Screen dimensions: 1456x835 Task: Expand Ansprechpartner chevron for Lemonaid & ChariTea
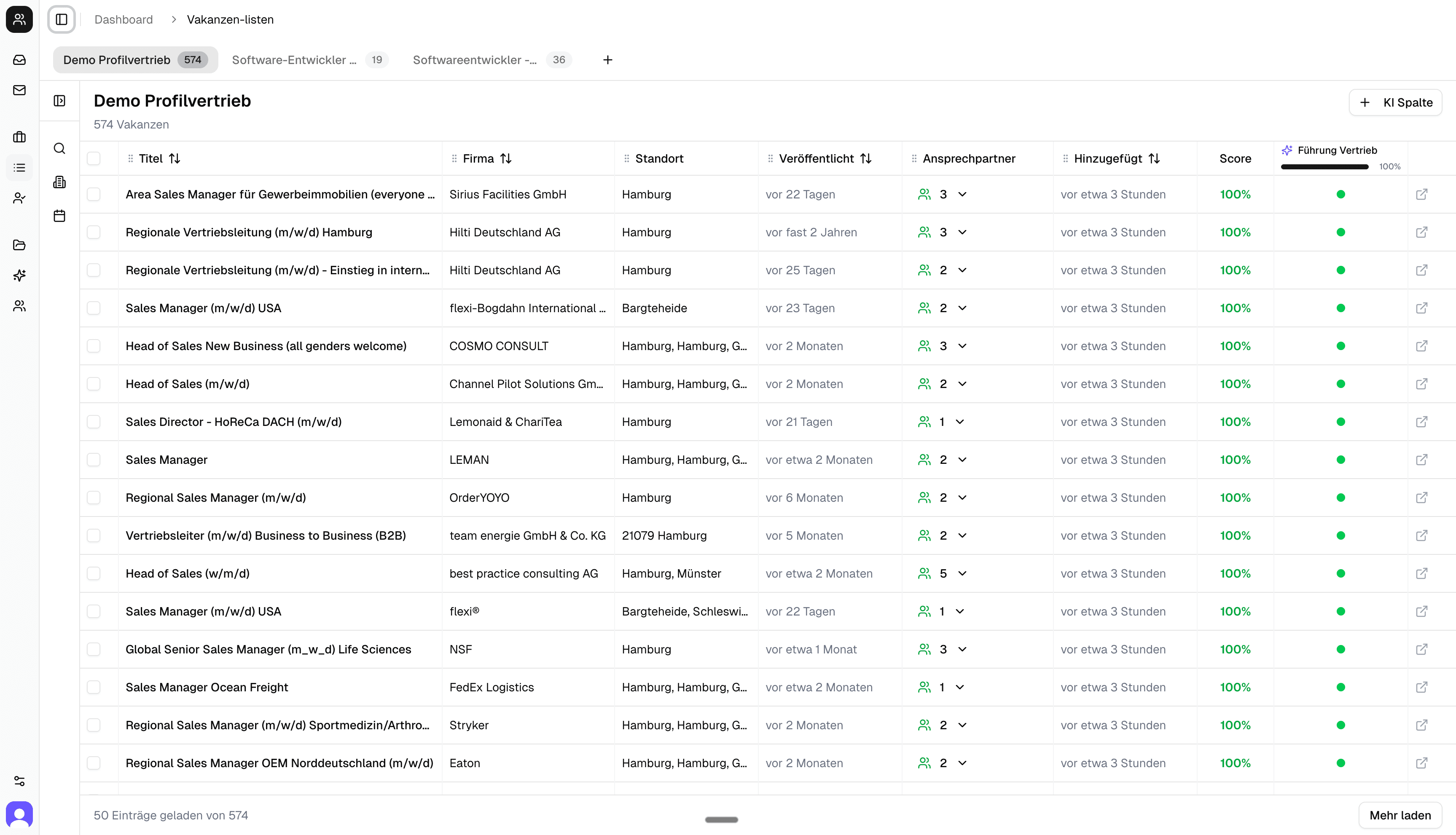960,422
